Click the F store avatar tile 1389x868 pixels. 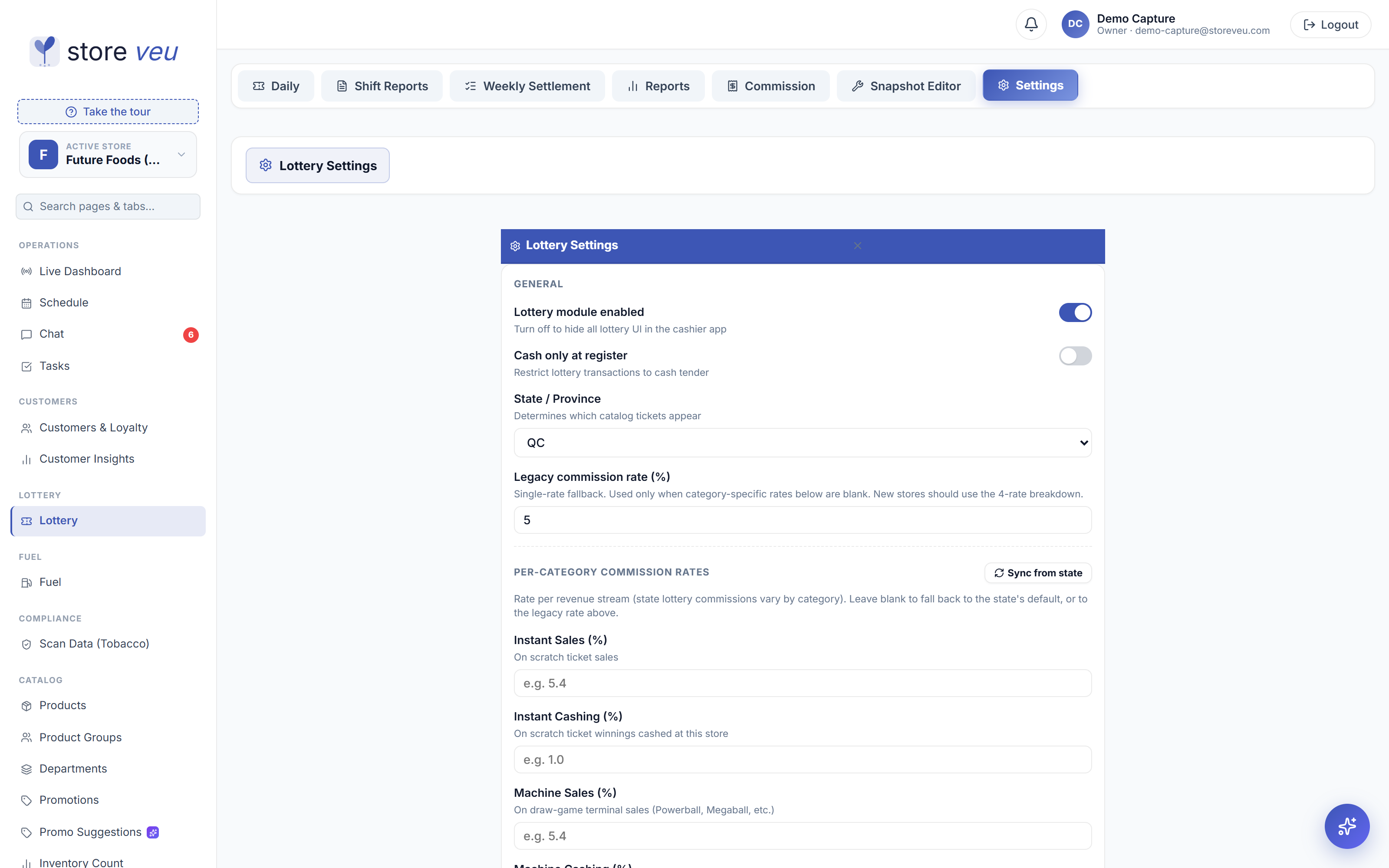[x=43, y=155]
